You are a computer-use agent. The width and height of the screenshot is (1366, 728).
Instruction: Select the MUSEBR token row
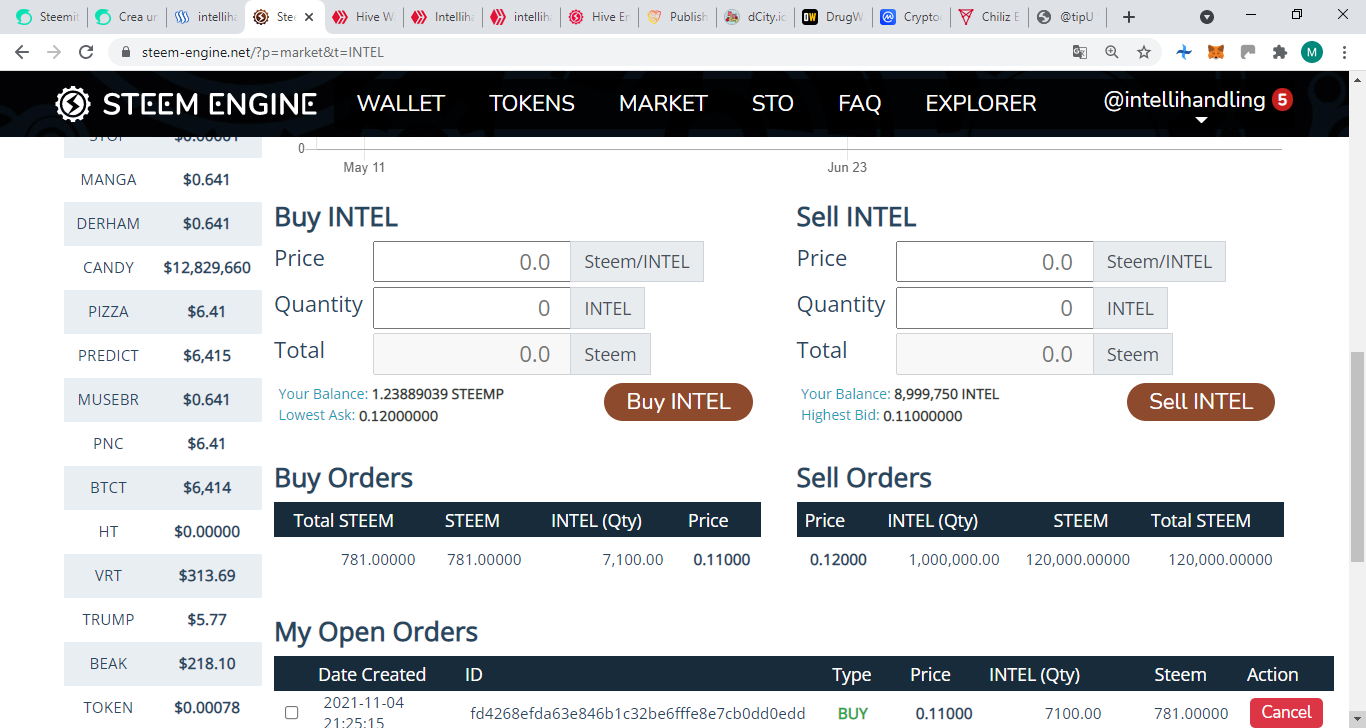point(163,400)
